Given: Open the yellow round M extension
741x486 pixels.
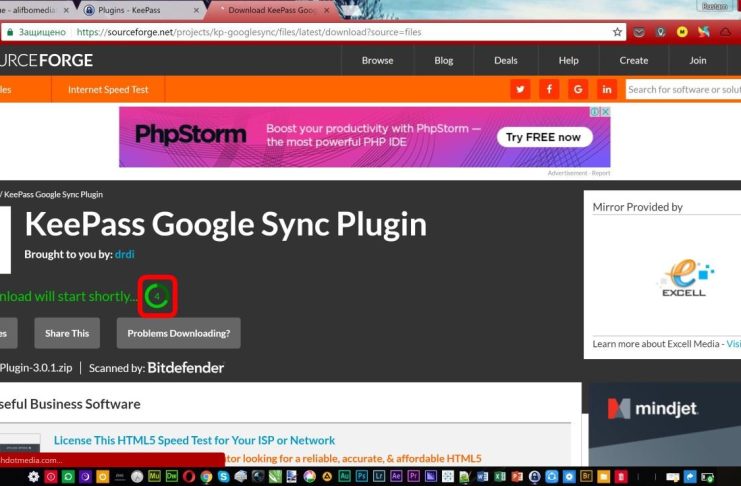Looking at the screenshot, I should coord(682,32).
